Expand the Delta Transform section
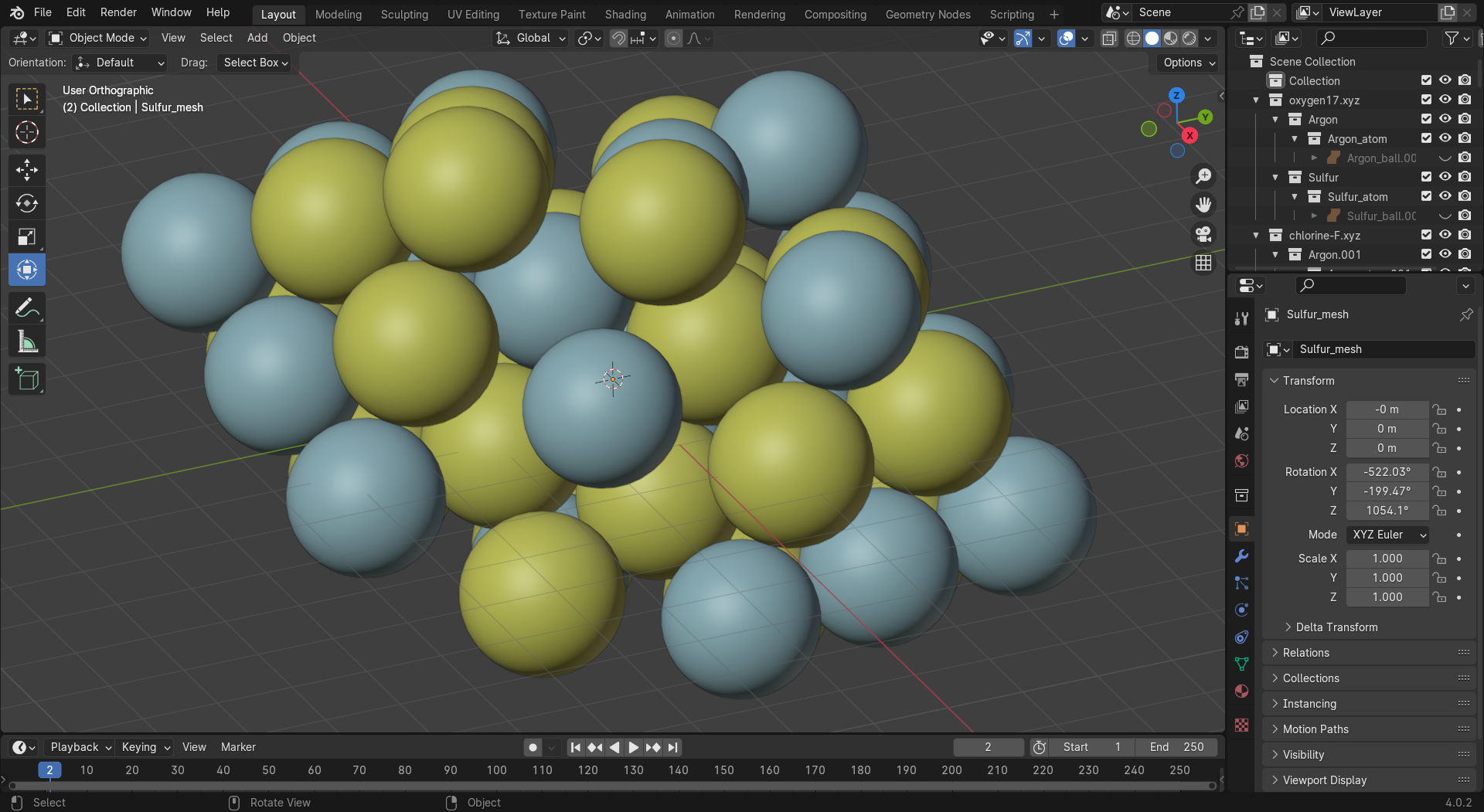 coord(1336,627)
